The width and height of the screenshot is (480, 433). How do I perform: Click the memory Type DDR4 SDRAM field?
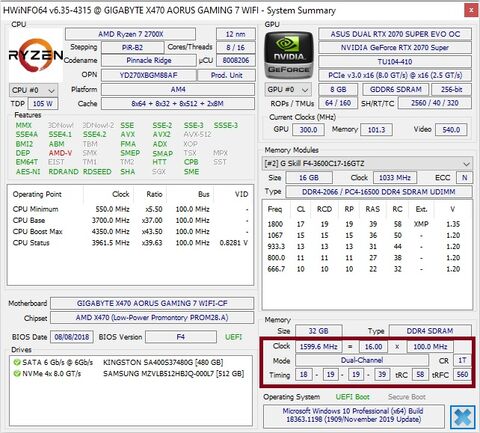pos(430,331)
